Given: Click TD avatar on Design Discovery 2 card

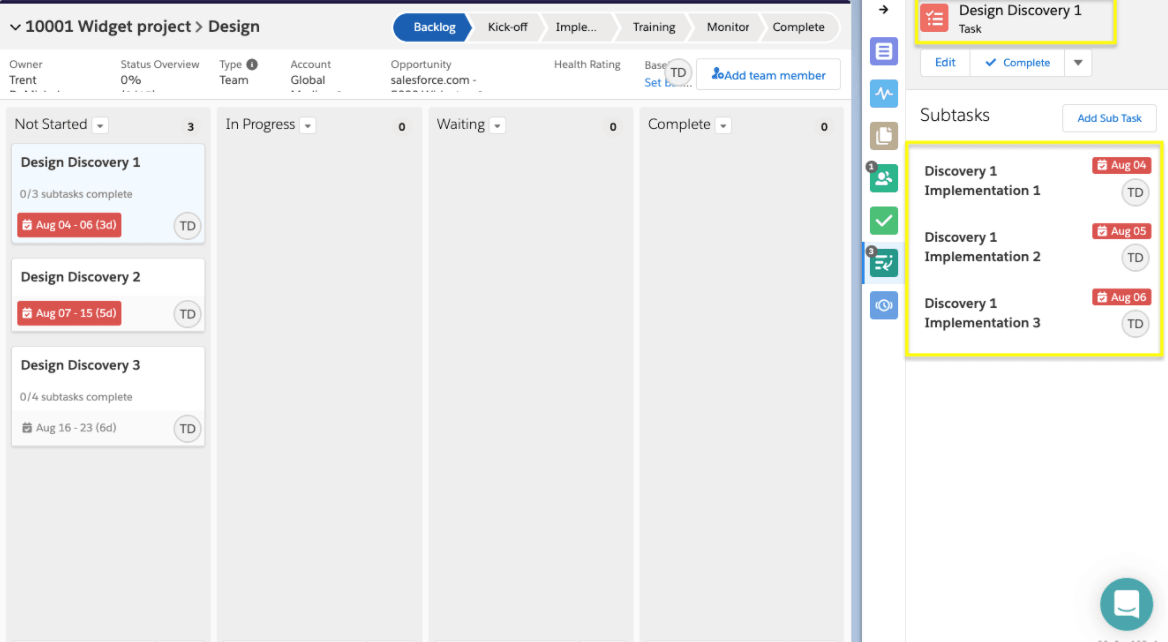Looking at the screenshot, I should click(187, 314).
